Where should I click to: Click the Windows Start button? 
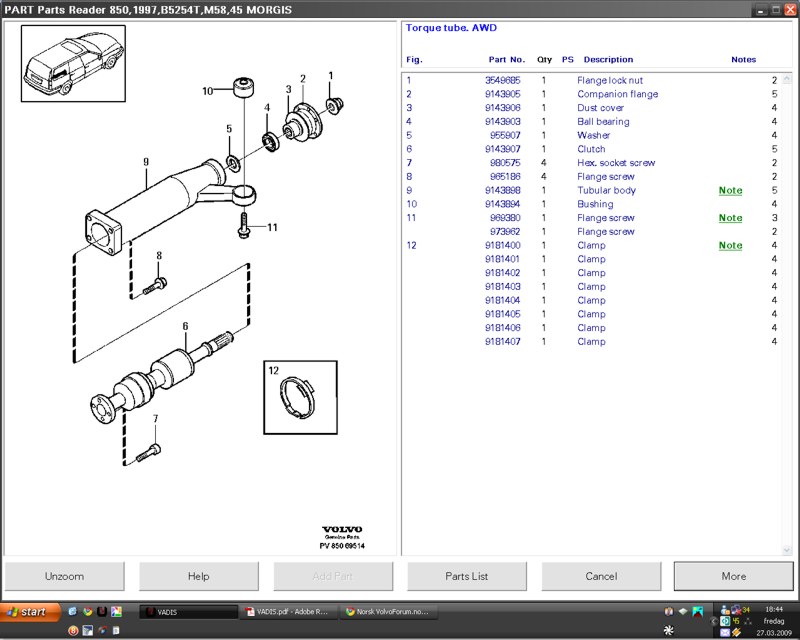point(27,611)
